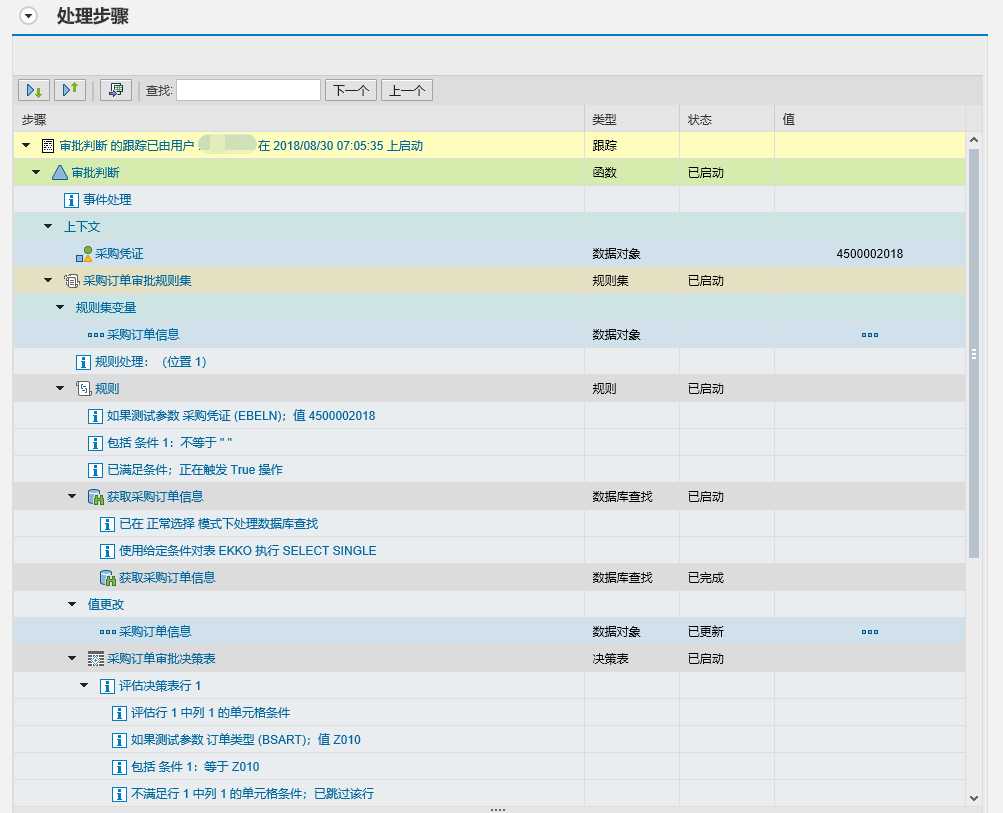The width and height of the screenshot is (1003, 813).
Task: Click the 跟踪 type cell in root row
Action: (604, 145)
